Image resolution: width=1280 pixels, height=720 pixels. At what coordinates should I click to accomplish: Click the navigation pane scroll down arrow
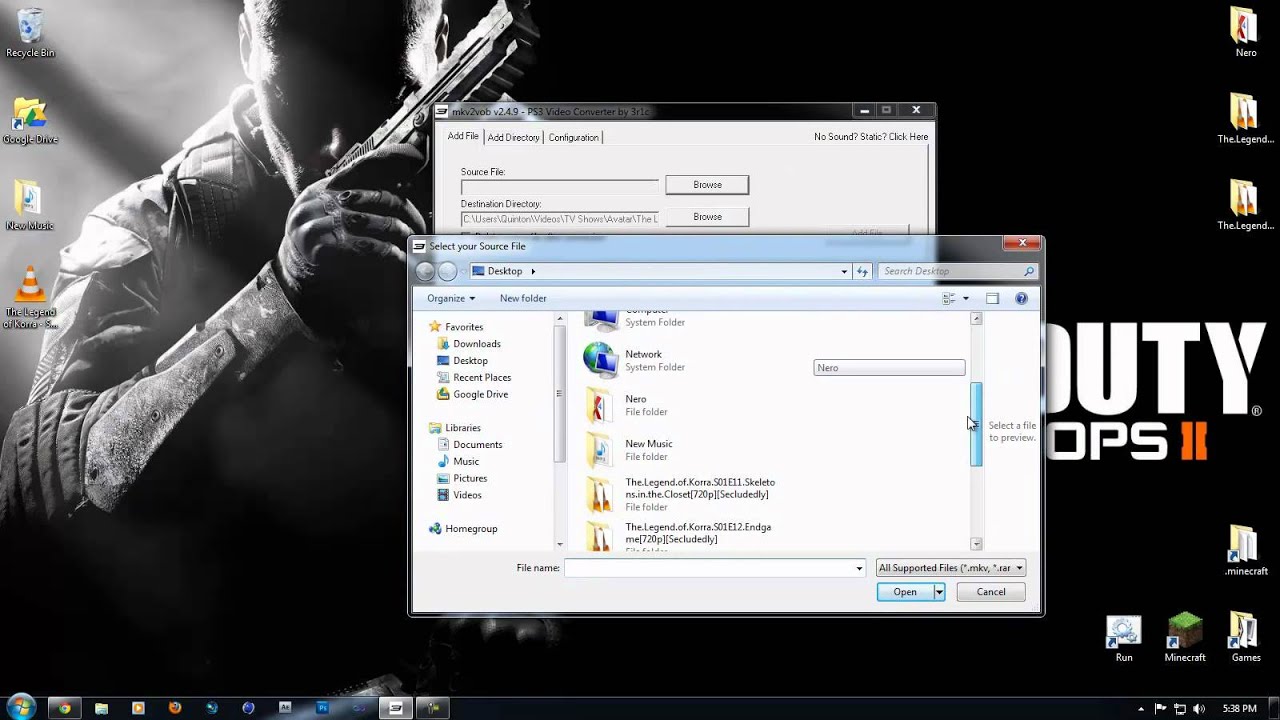560,544
